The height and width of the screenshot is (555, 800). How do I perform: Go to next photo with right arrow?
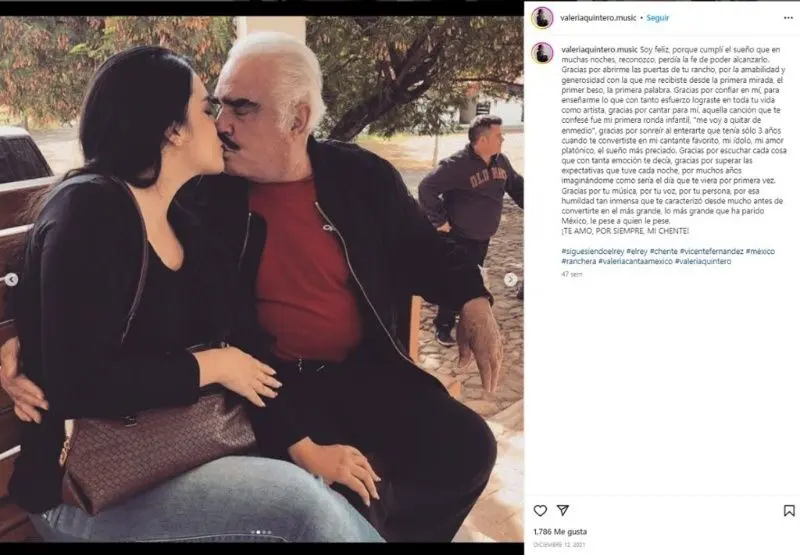(510, 279)
